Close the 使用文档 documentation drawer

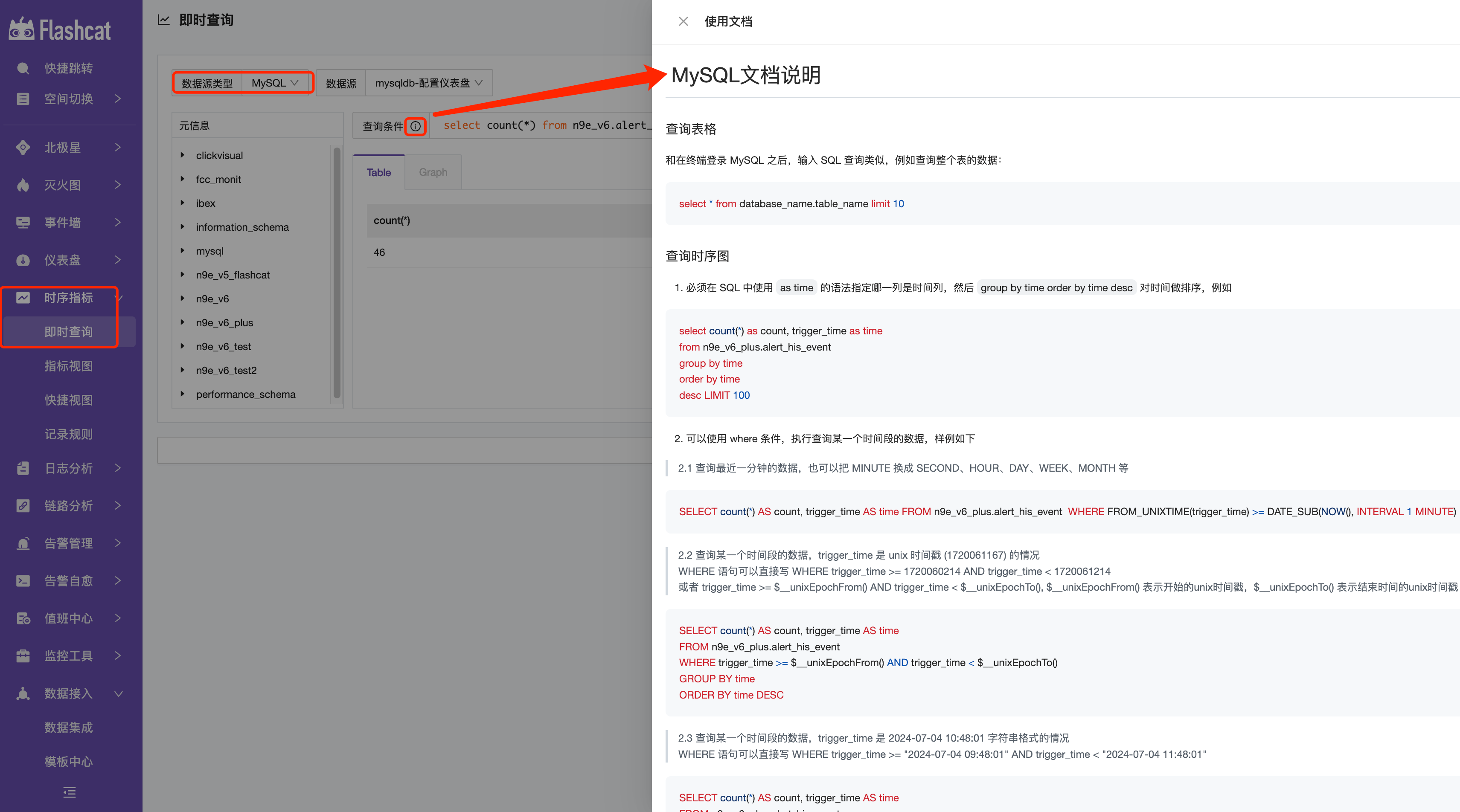point(683,21)
